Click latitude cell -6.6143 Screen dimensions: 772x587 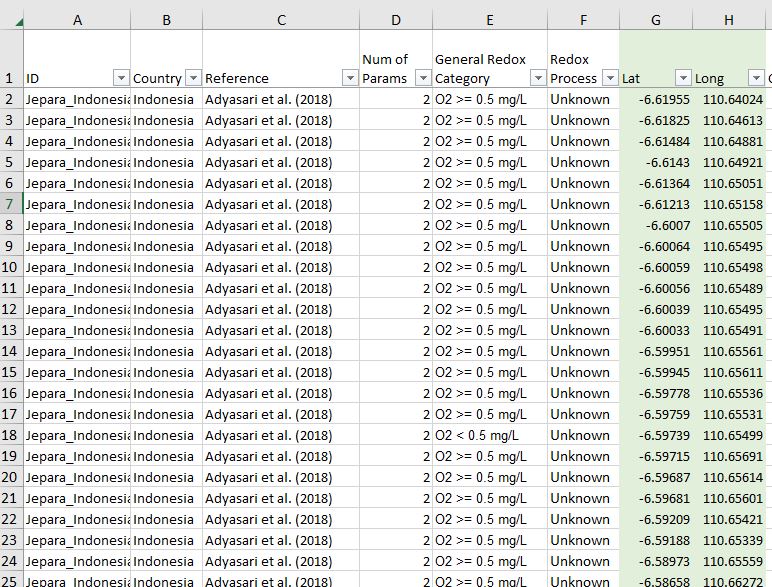pos(656,163)
